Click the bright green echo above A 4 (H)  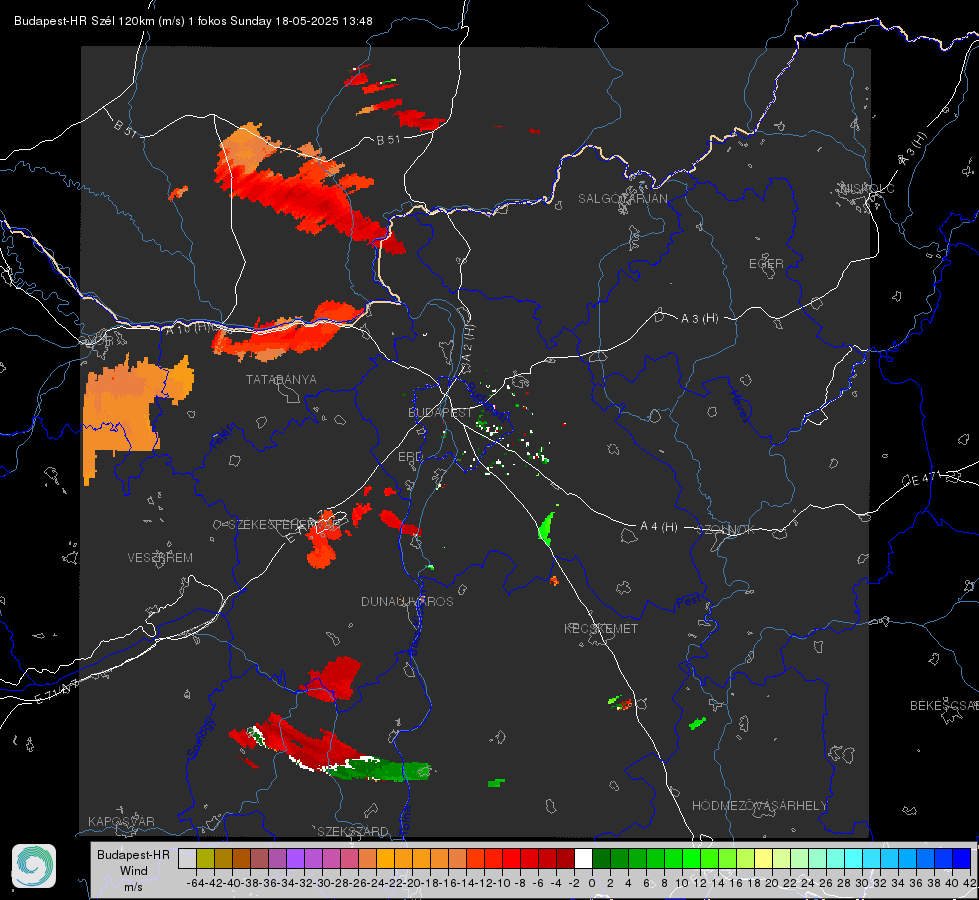coord(546,528)
